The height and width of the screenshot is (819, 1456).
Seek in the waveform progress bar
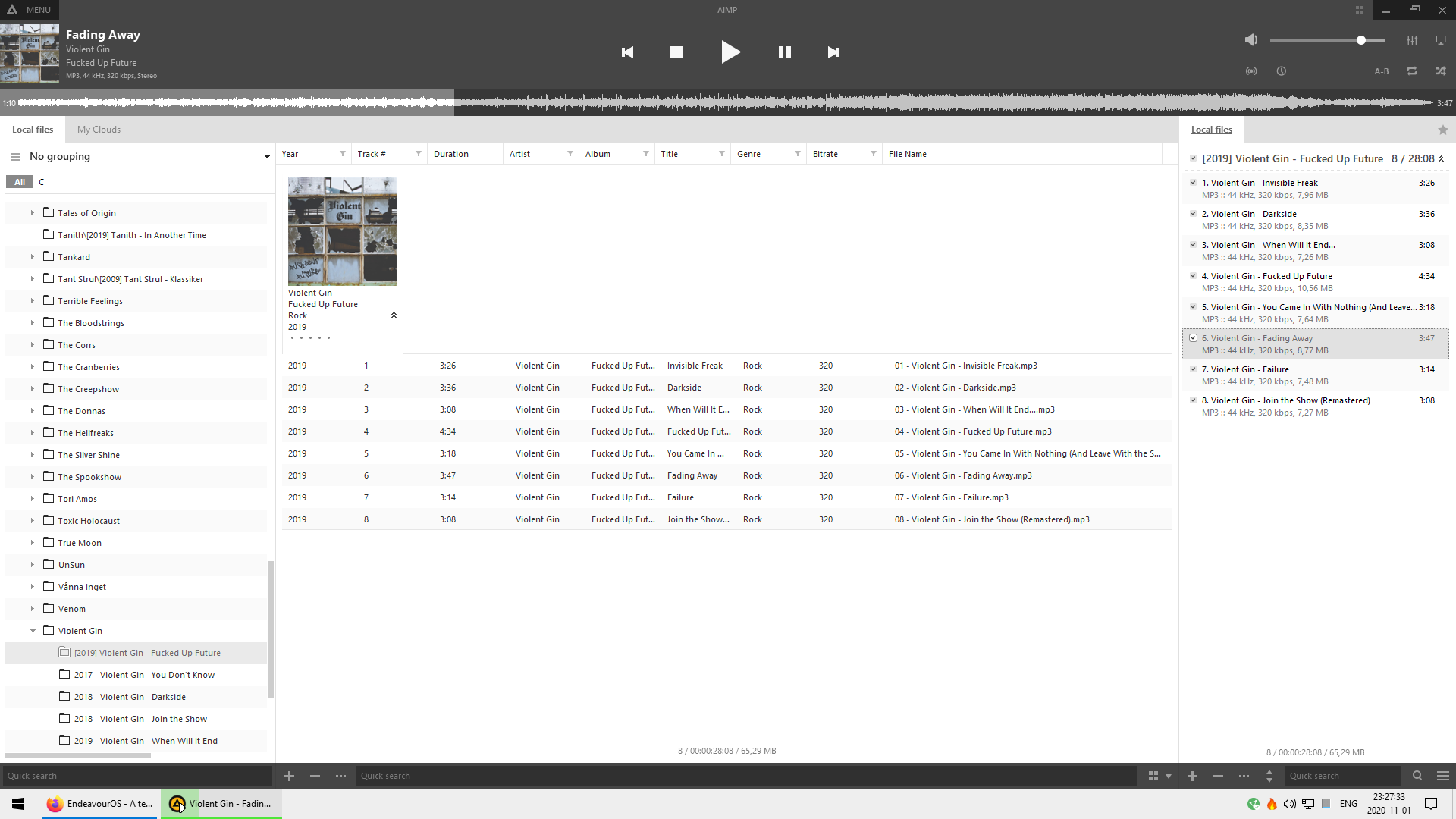click(x=726, y=102)
